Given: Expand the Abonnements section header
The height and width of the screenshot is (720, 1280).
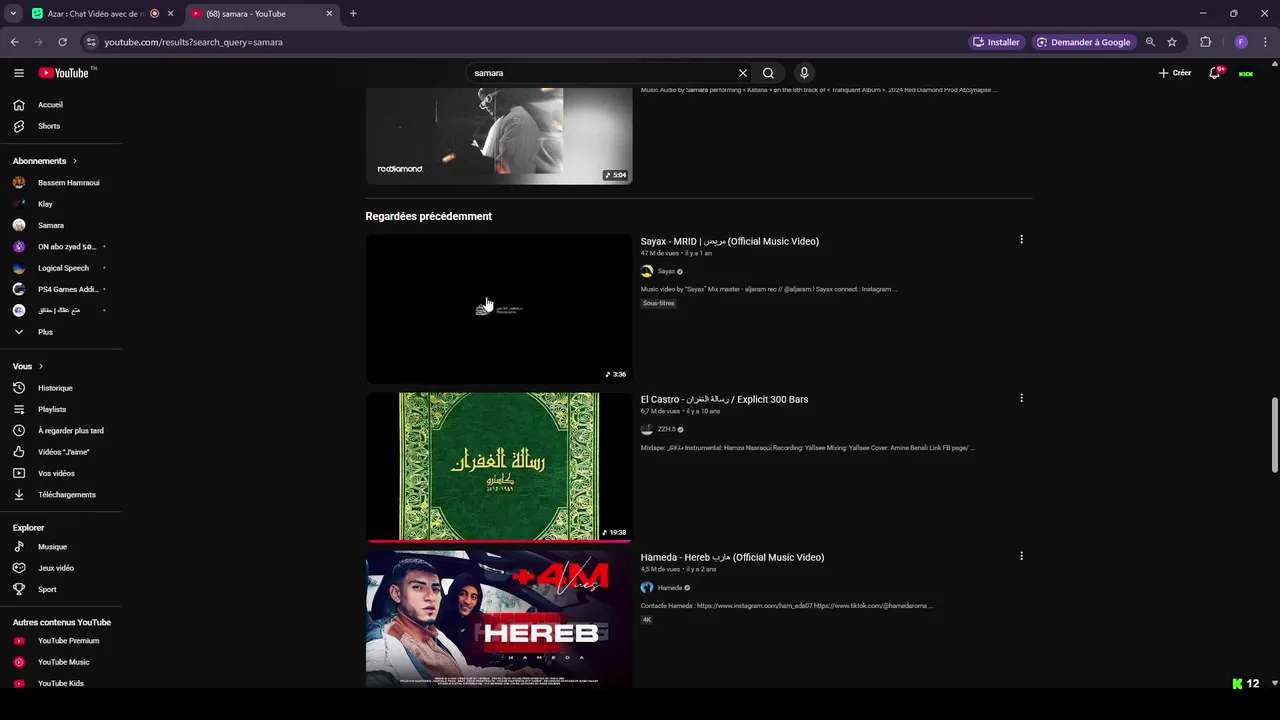Looking at the screenshot, I should click(x=45, y=161).
